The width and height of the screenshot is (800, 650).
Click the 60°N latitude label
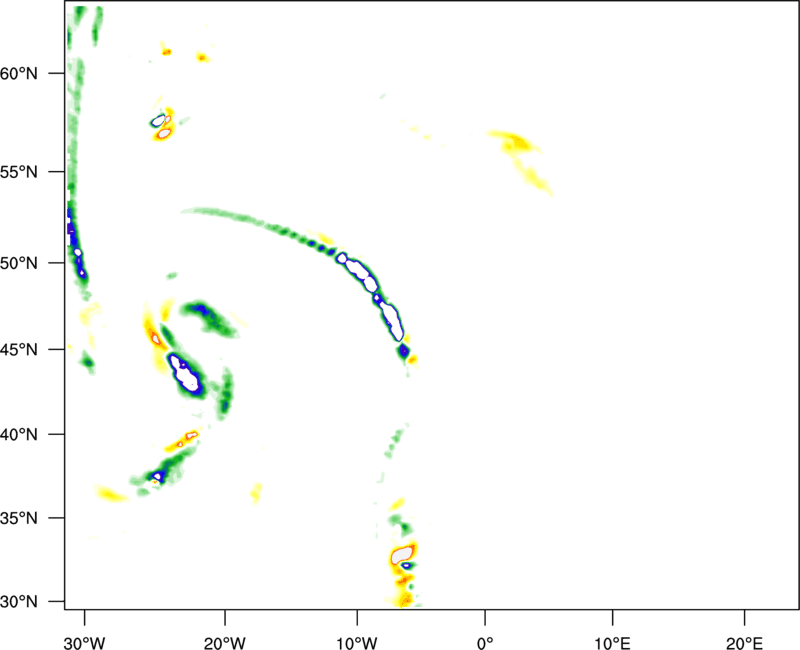pos(19,74)
